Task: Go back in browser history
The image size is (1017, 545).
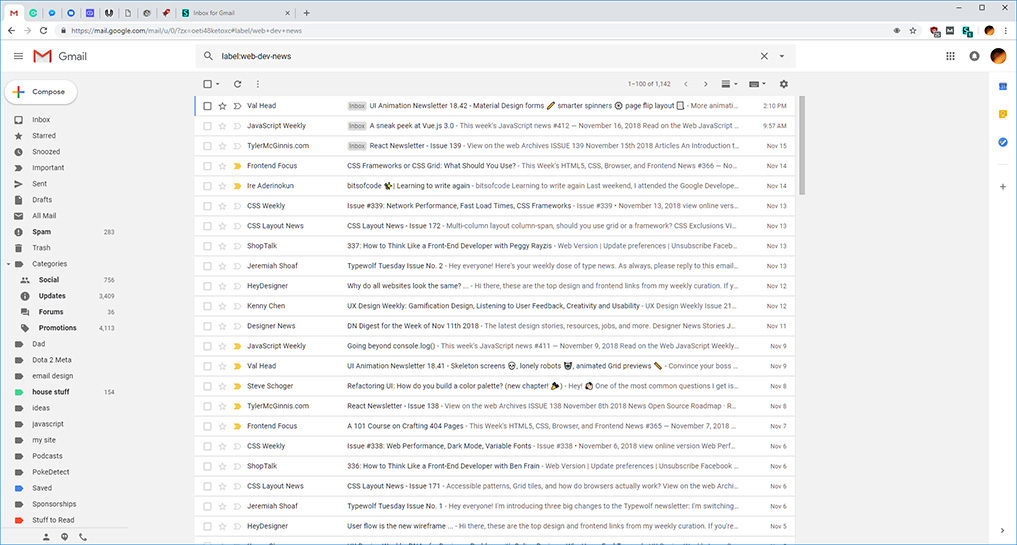Action: point(12,30)
